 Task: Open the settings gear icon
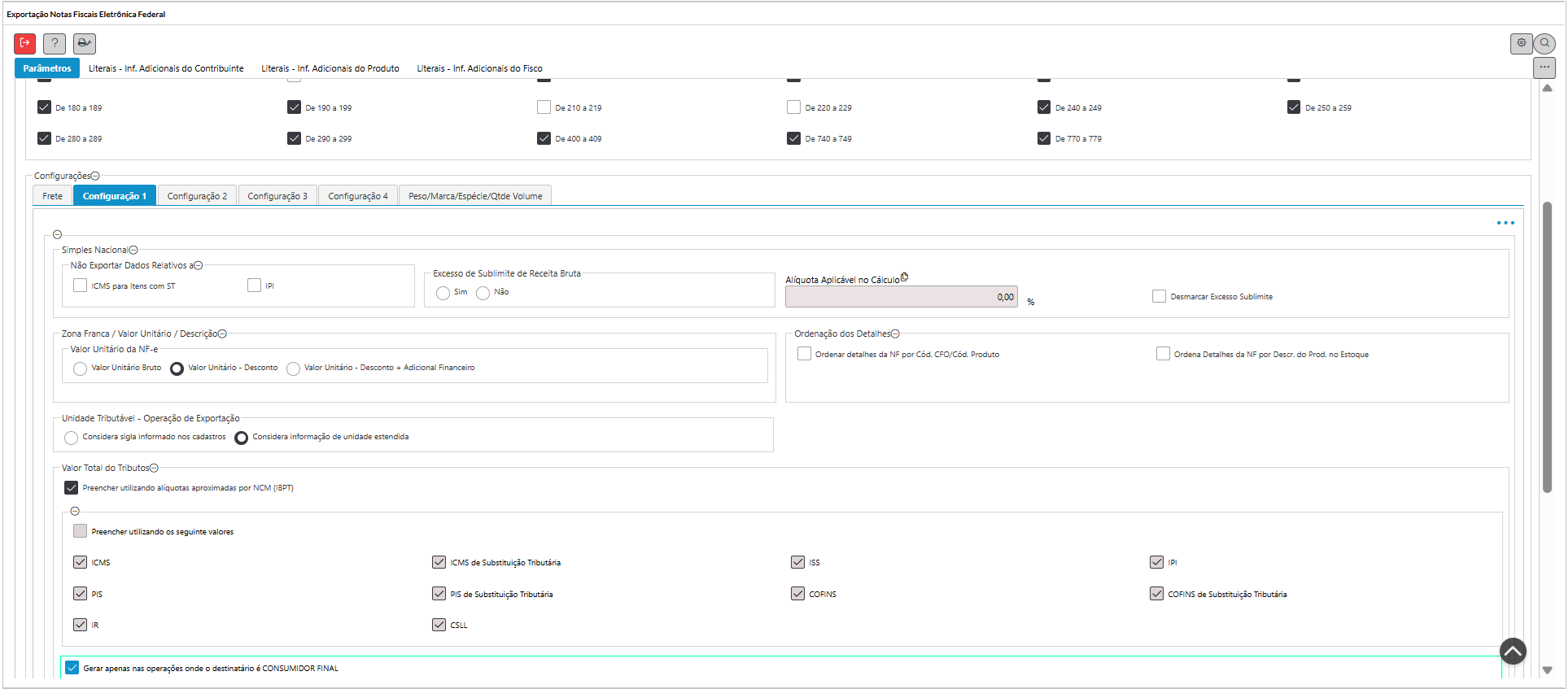[x=1521, y=43]
